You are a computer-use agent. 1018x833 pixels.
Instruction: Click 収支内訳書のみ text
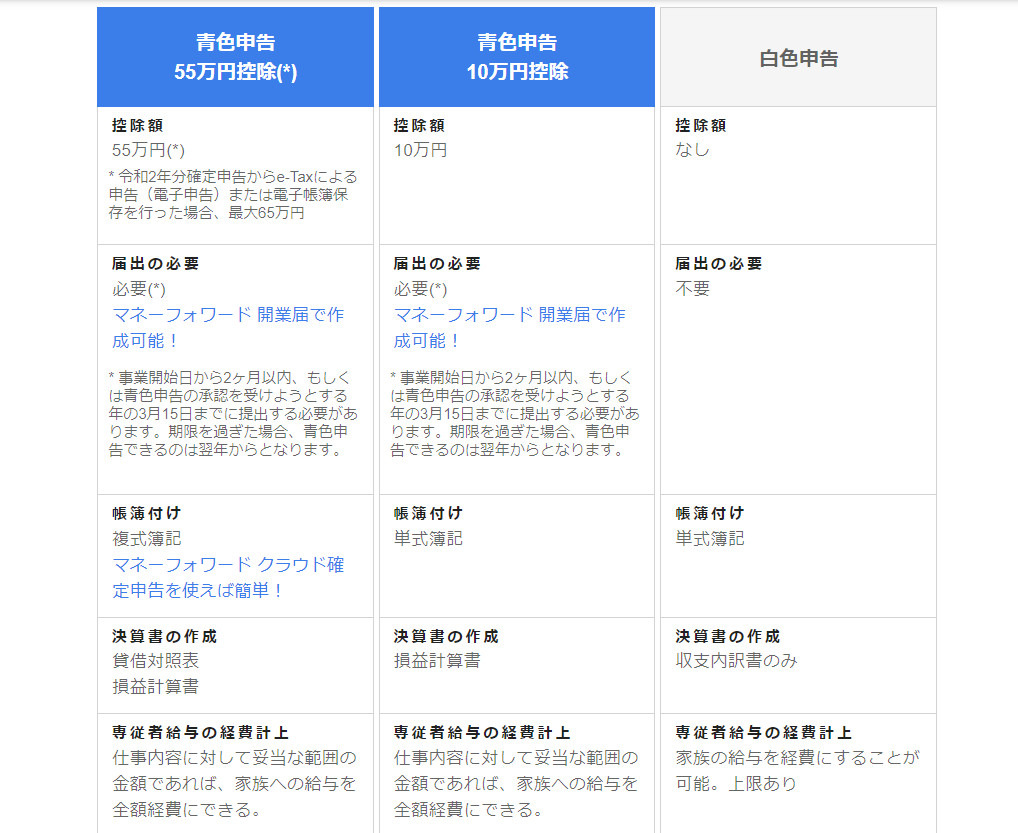(x=736, y=660)
